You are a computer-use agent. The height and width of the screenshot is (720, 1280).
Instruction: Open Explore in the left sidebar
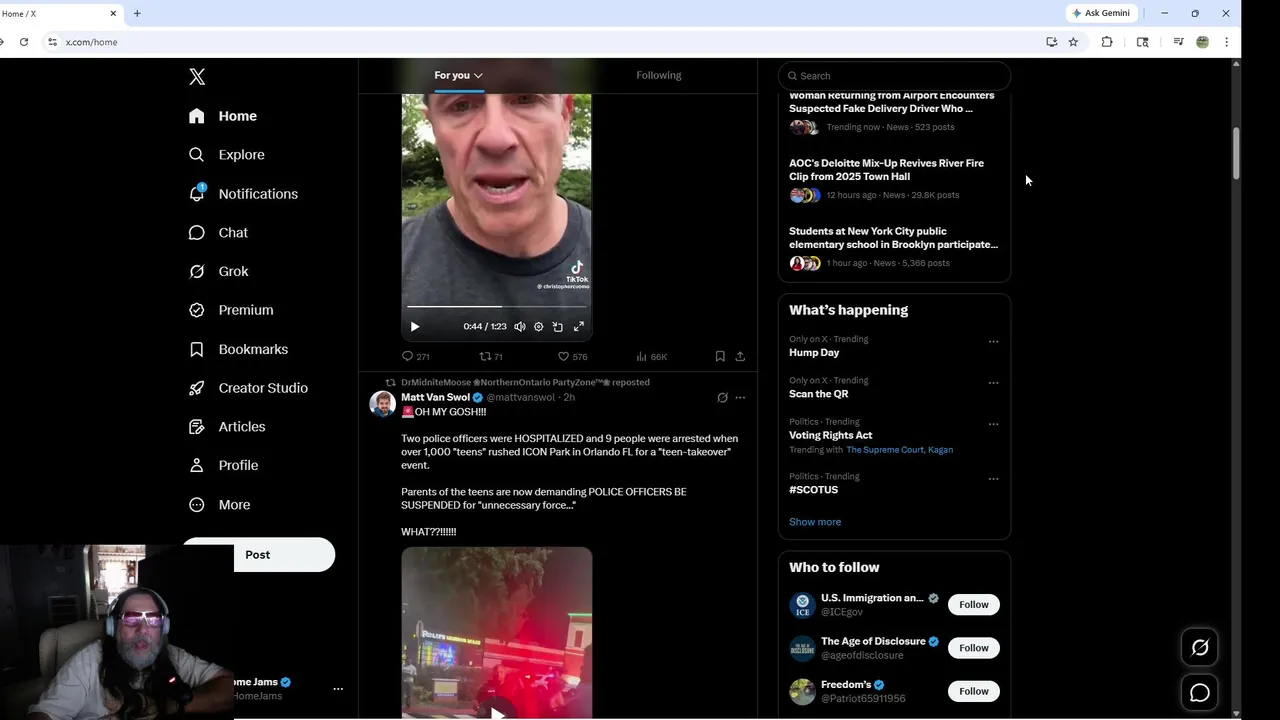[227, 155]
